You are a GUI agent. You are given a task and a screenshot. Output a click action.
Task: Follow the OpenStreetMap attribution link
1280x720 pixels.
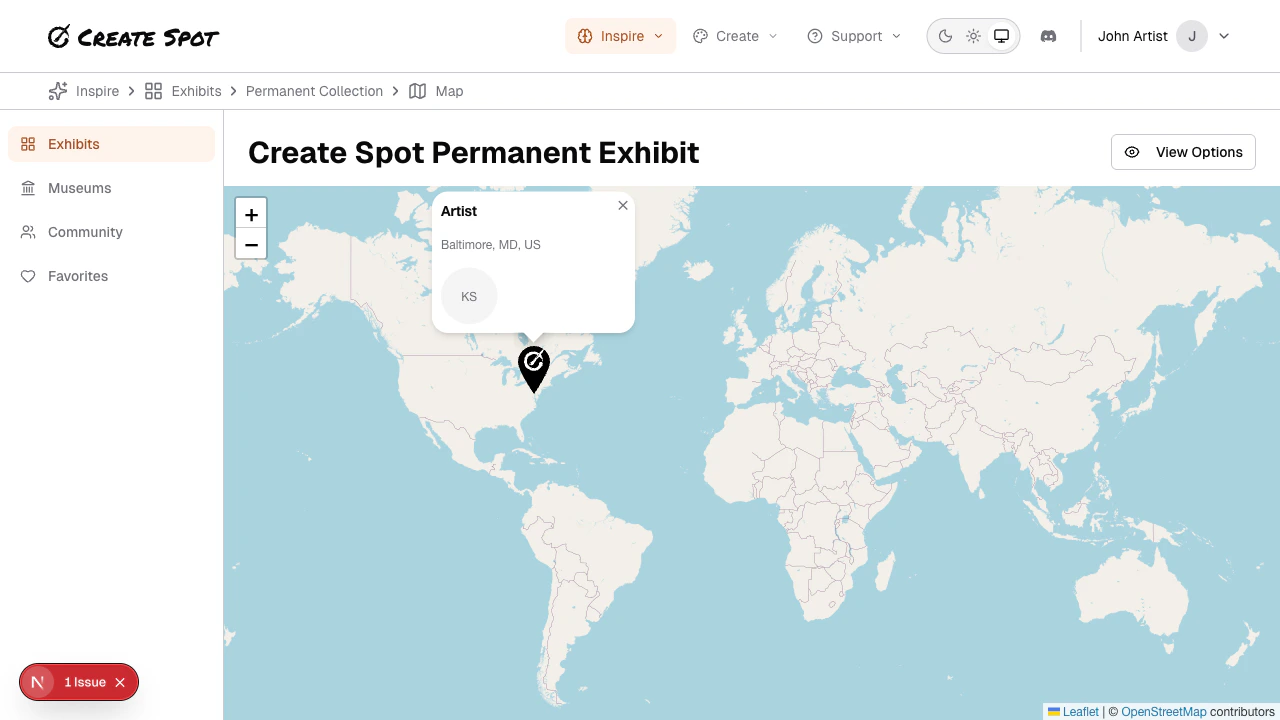coord(1164,711)
